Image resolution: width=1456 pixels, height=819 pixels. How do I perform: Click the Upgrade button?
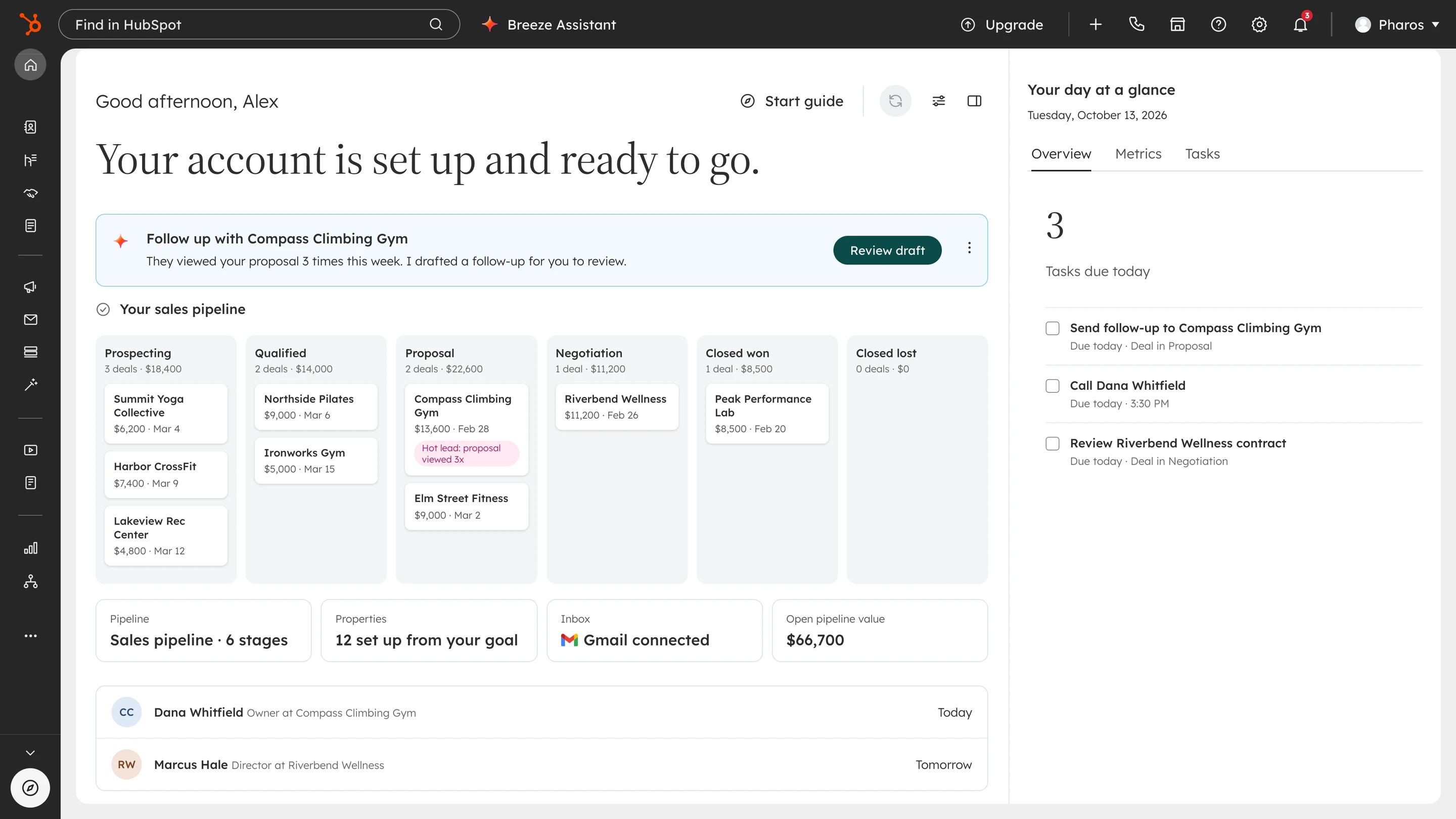point(1002,24)
